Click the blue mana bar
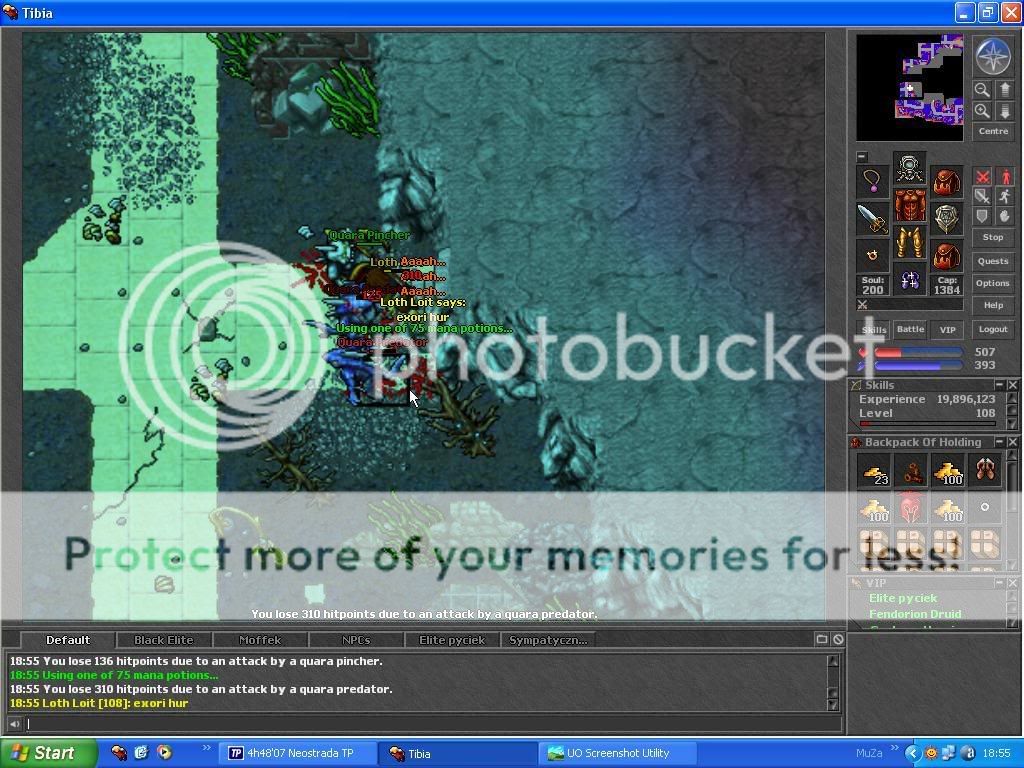 coord(918,366)
